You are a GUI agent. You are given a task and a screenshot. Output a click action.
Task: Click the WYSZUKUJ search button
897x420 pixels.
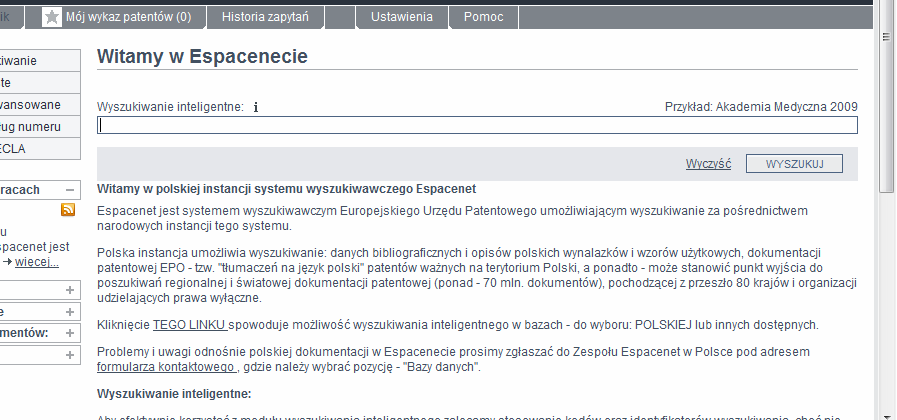[794, 164]
